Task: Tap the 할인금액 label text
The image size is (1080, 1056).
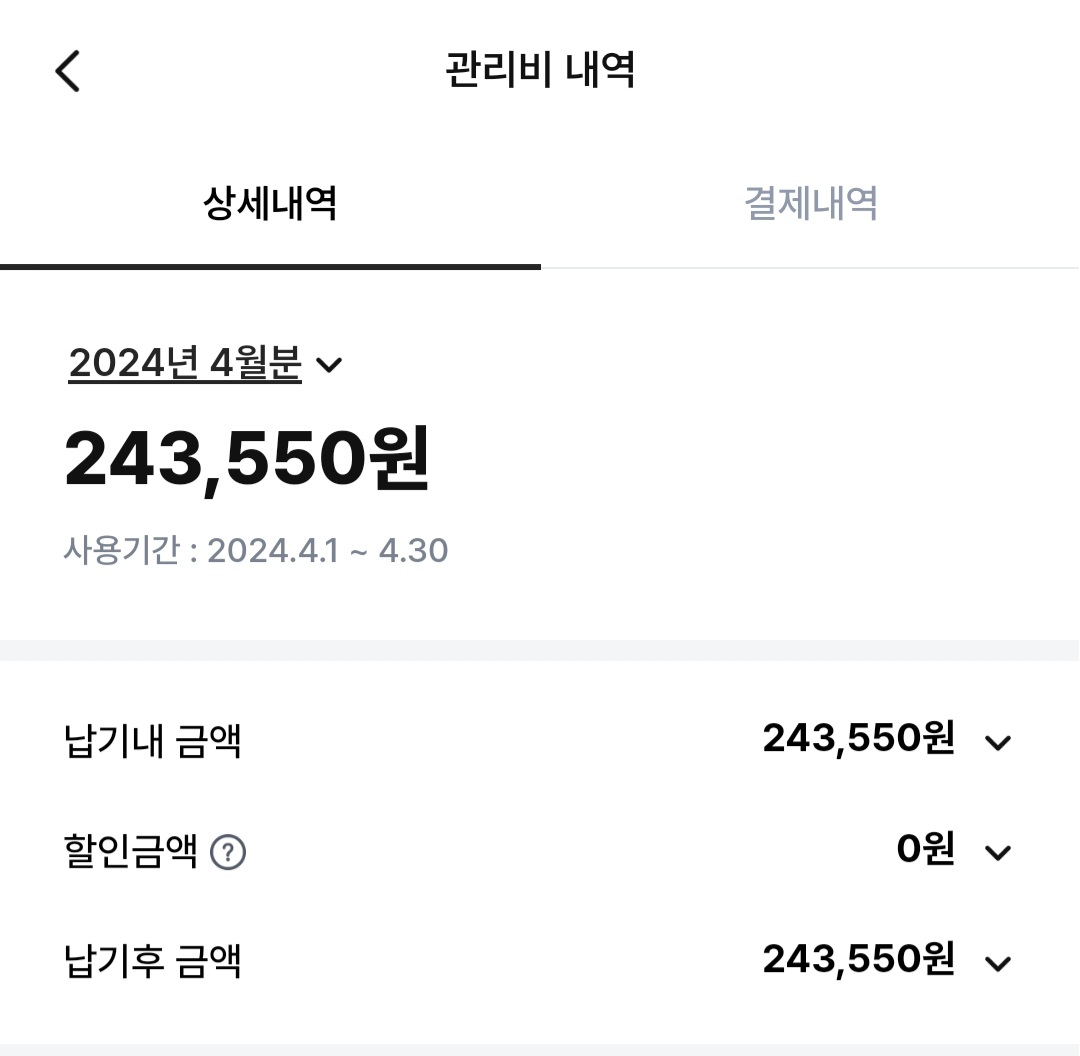Action: [x=131, y=853]
